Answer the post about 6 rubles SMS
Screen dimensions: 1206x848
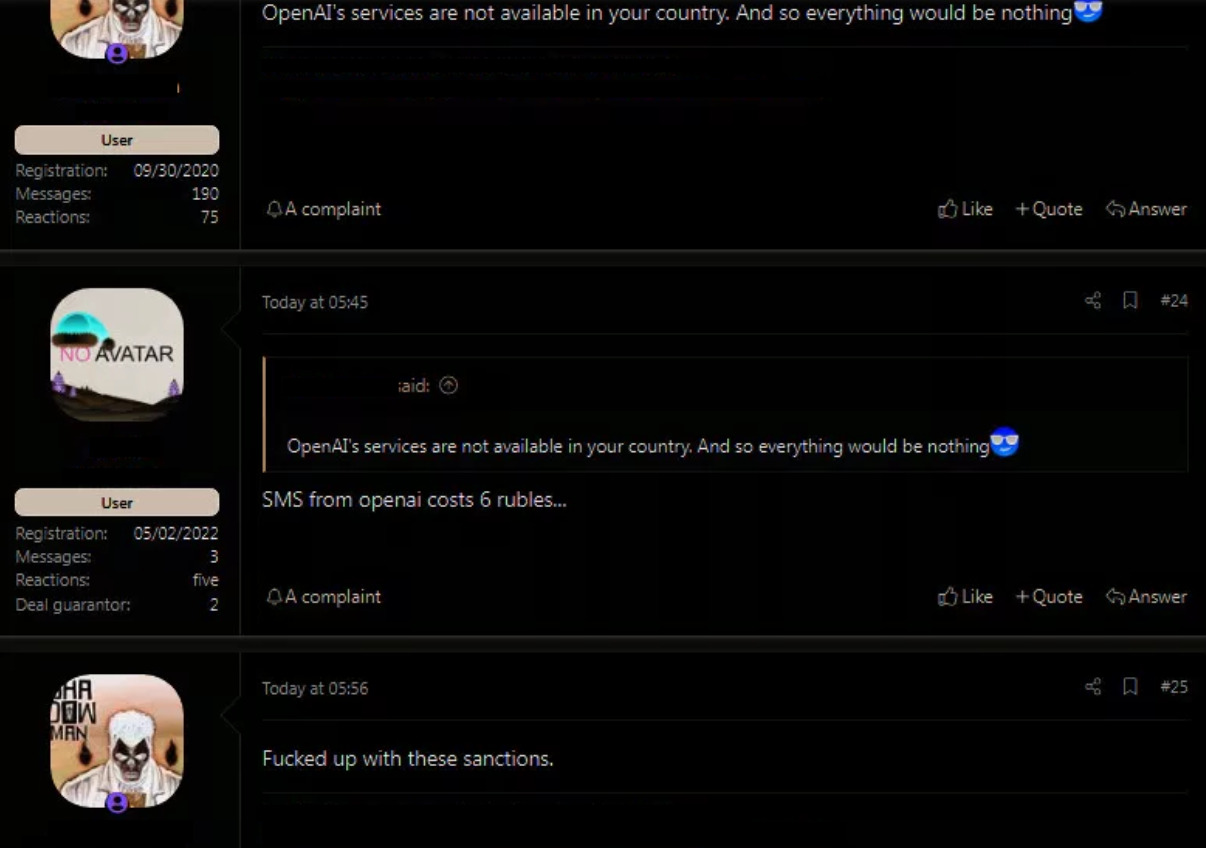tap(1147, 596)
